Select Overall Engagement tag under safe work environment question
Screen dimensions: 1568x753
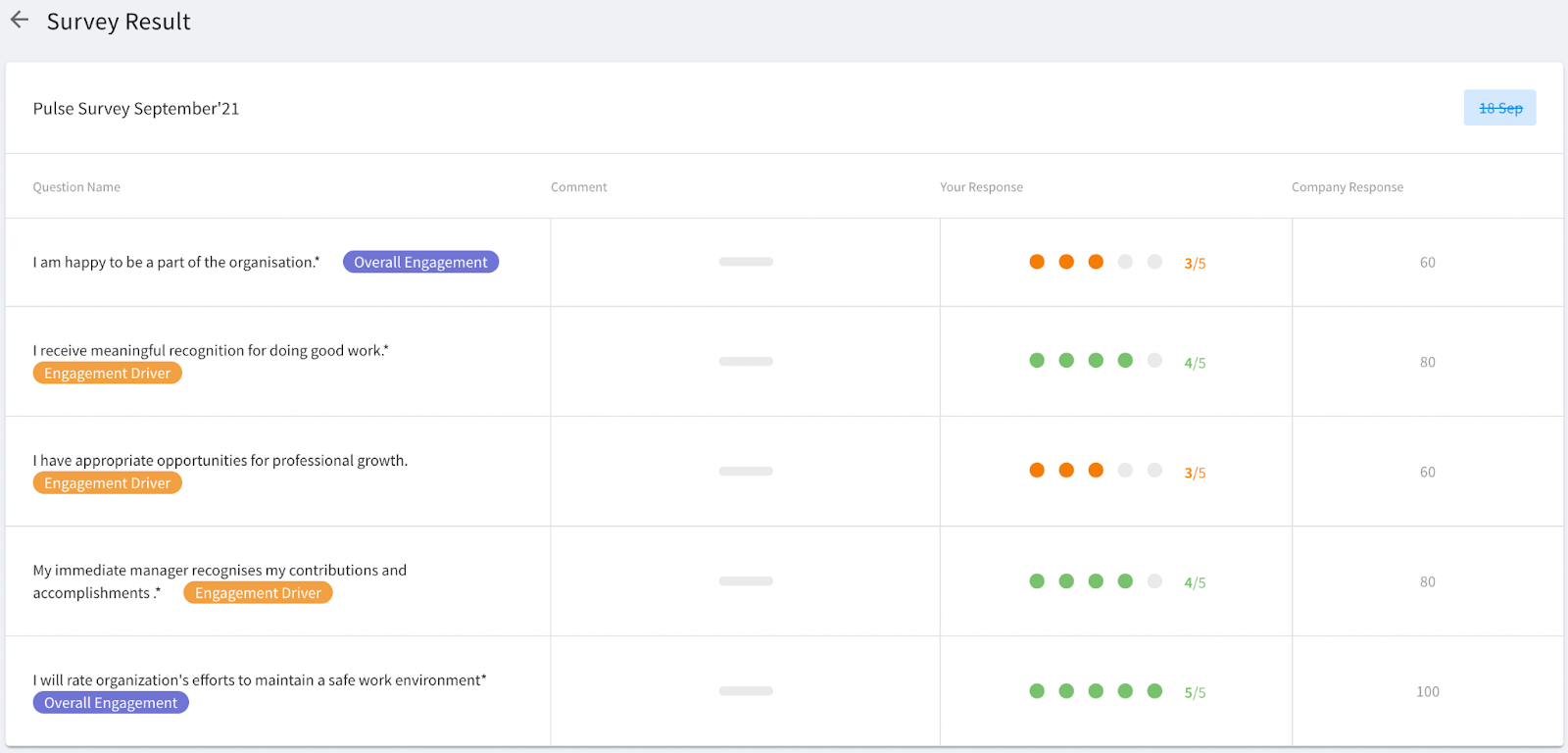(111, 702)
